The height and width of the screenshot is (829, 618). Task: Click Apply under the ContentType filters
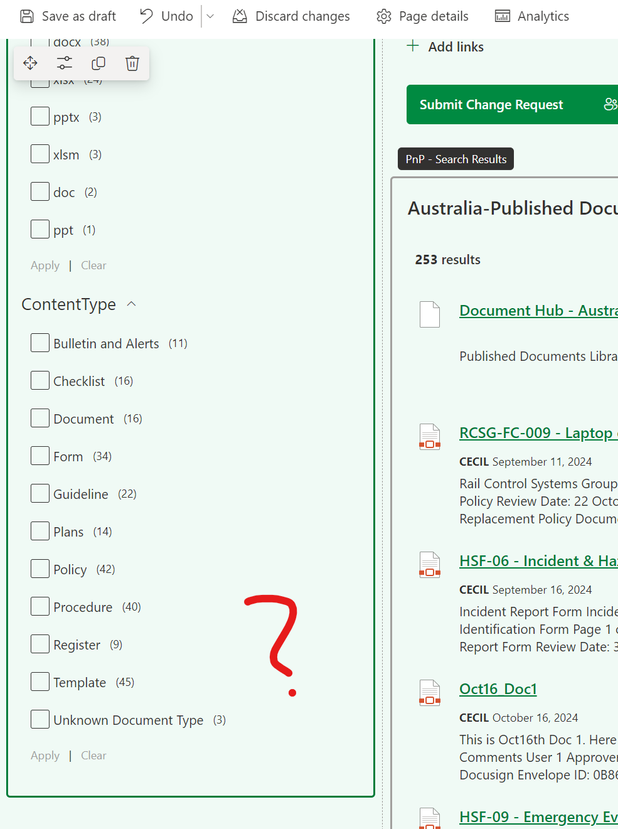point(45,756)
